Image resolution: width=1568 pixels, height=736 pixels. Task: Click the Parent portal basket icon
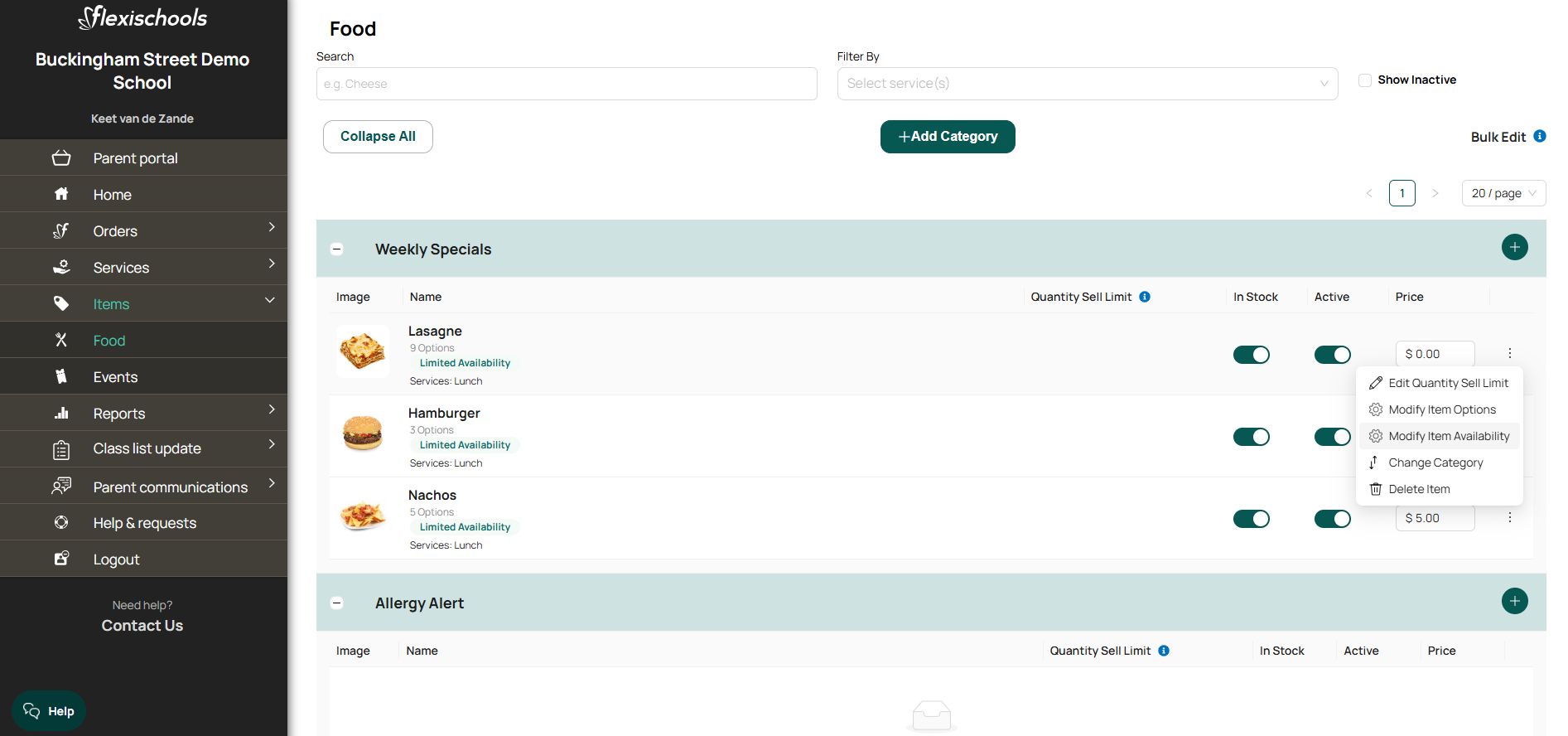61,157
